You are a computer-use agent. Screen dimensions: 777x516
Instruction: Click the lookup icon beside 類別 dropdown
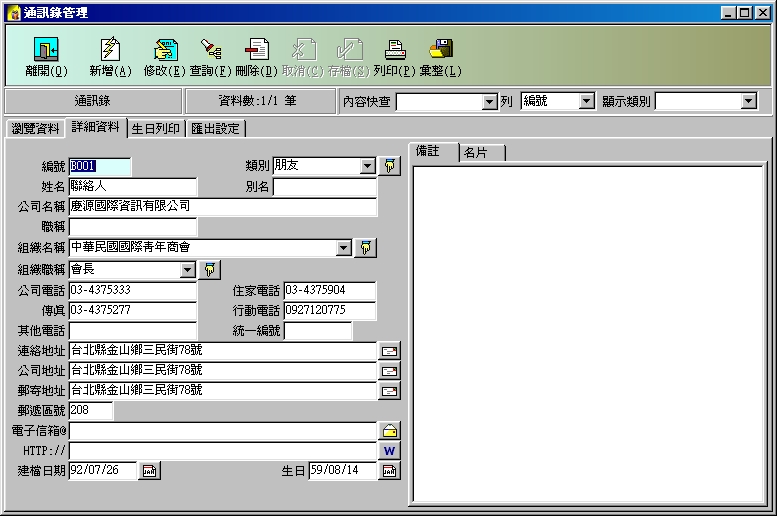click(x=390, y=166)
